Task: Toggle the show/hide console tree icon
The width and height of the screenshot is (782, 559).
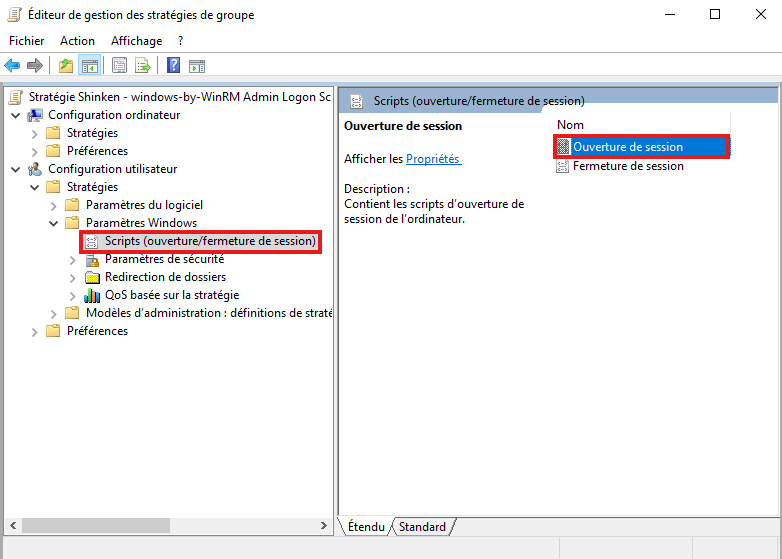Action: tap(89, 66)
